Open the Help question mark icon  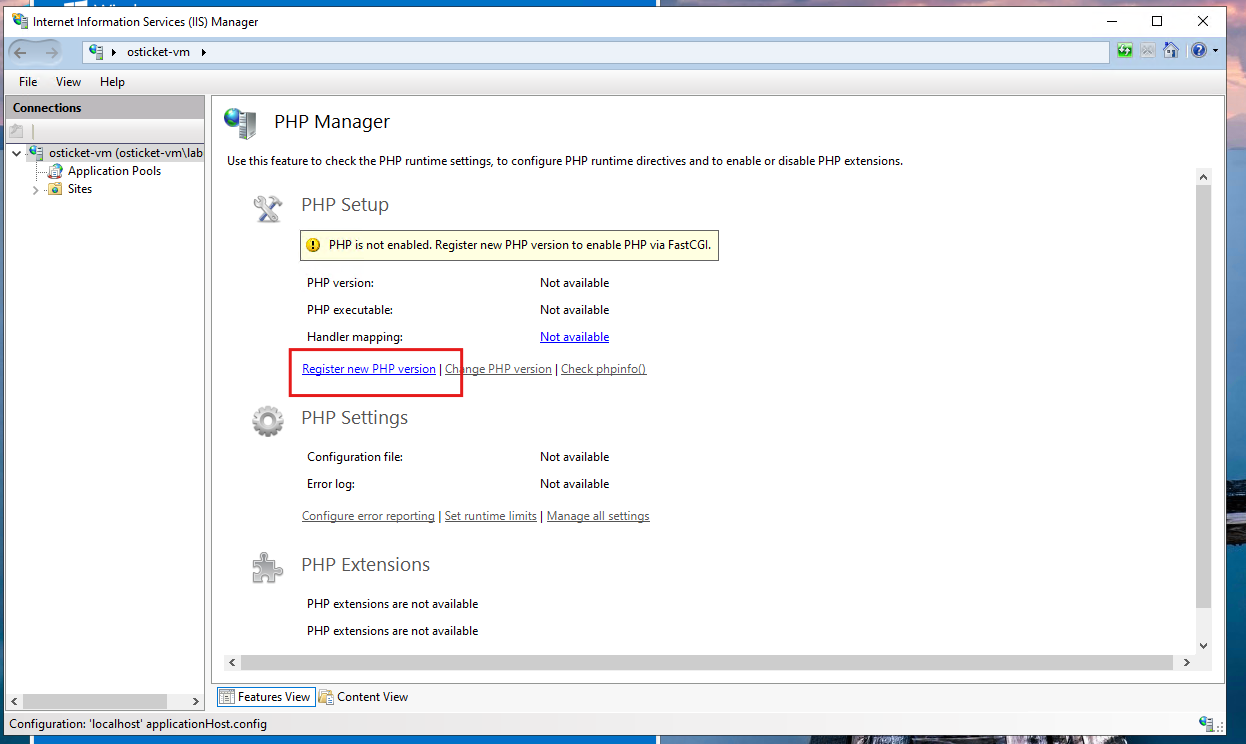click(1198, 51)
